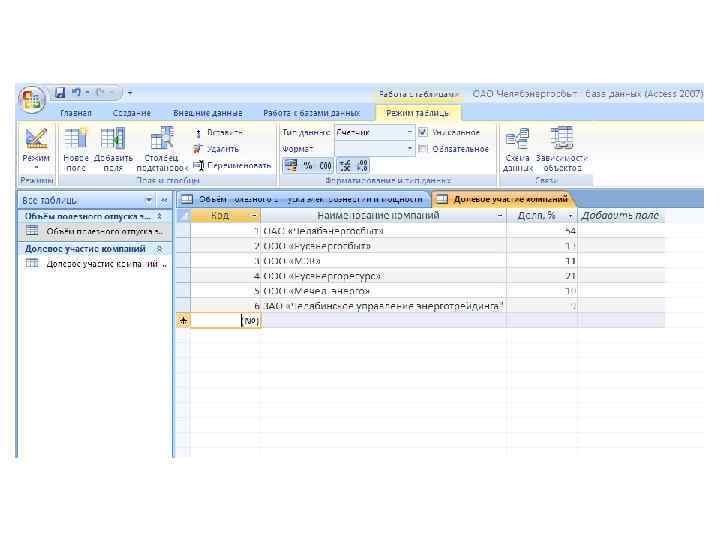Click cell ООО «Мечел-энерго»
Image resolution: width=720 pixels, height=540 pixels.
[x=383, y=292]
